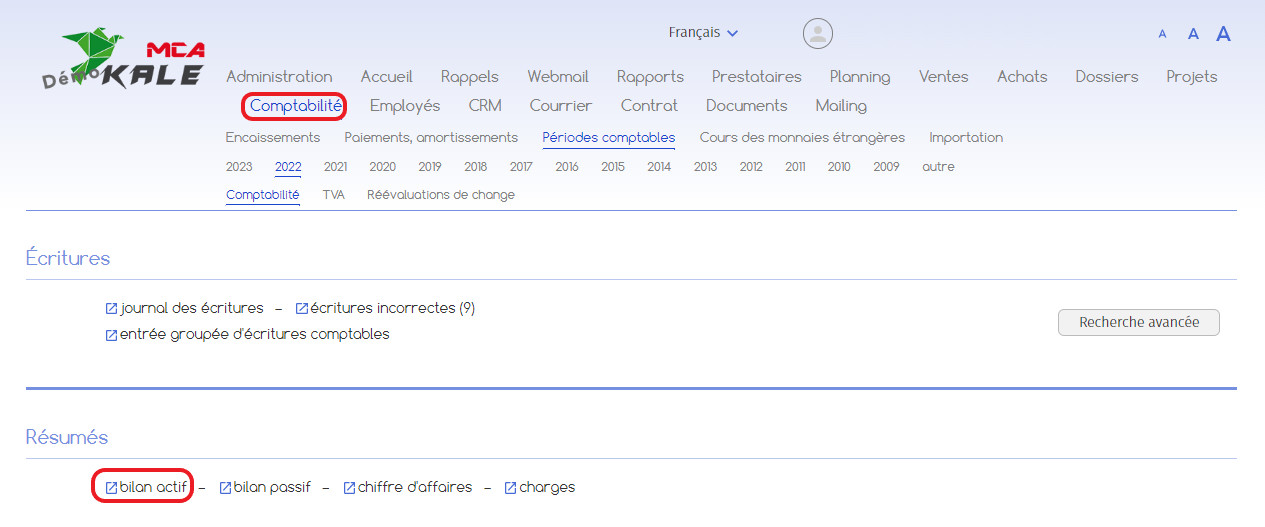The width and height of the screenshot is (1265, 527).
Task: Choose the 'autre' year option
Action: click(938, 167)
